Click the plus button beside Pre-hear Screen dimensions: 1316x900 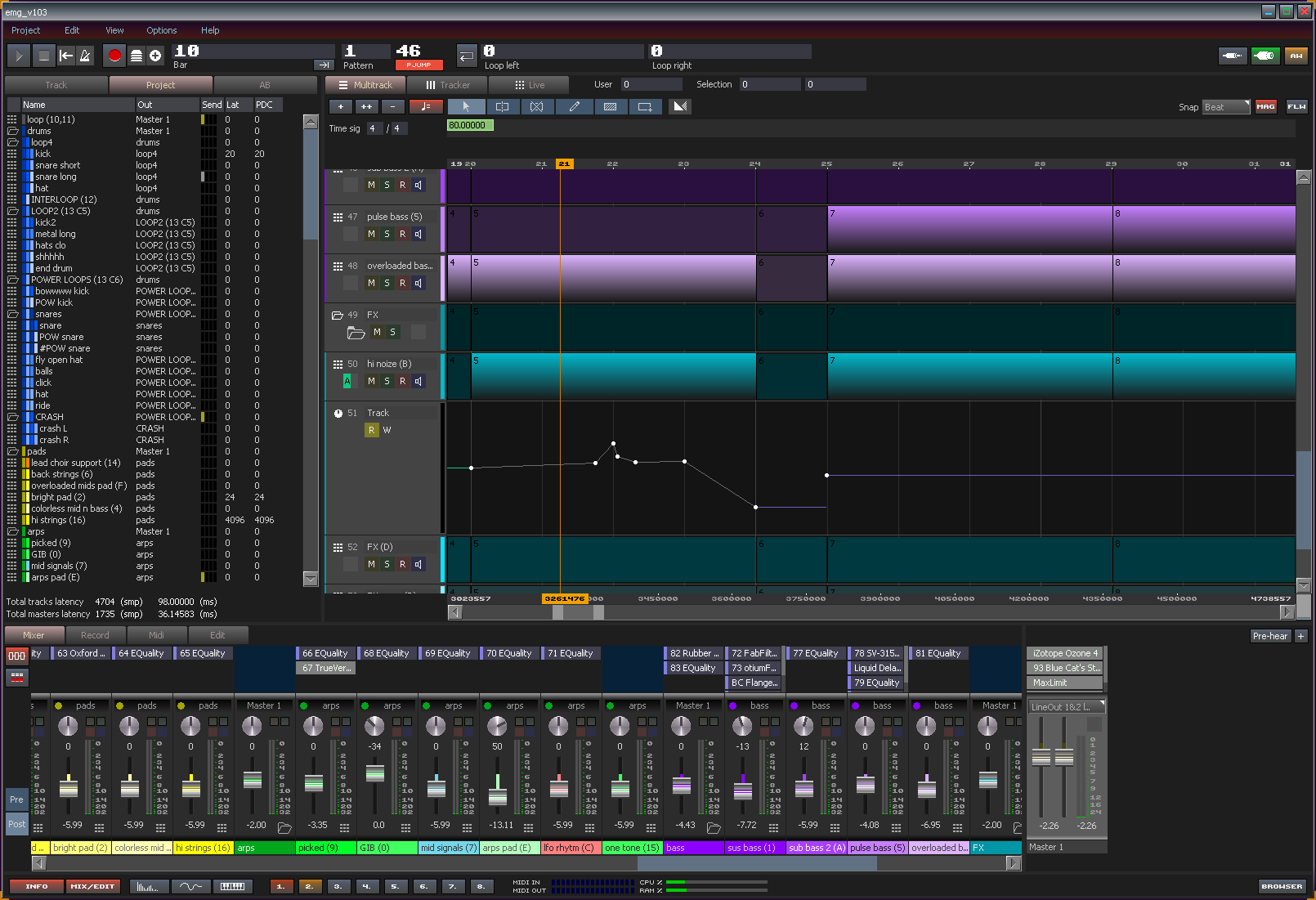tap(1300, 636)
